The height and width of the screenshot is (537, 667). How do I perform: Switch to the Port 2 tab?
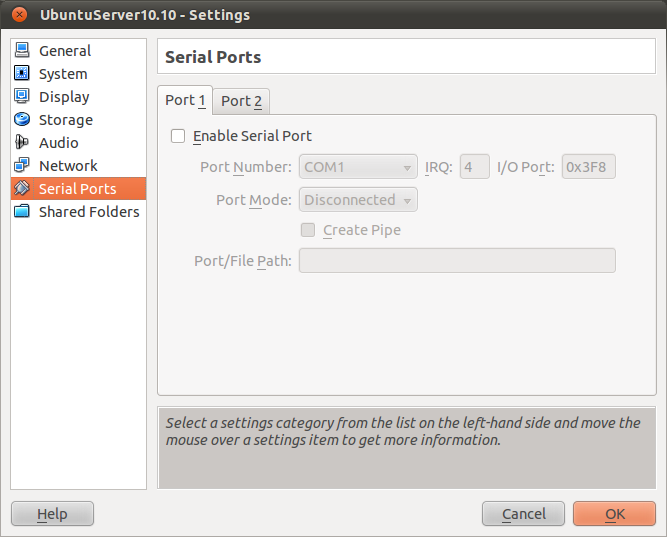point(241,101)
